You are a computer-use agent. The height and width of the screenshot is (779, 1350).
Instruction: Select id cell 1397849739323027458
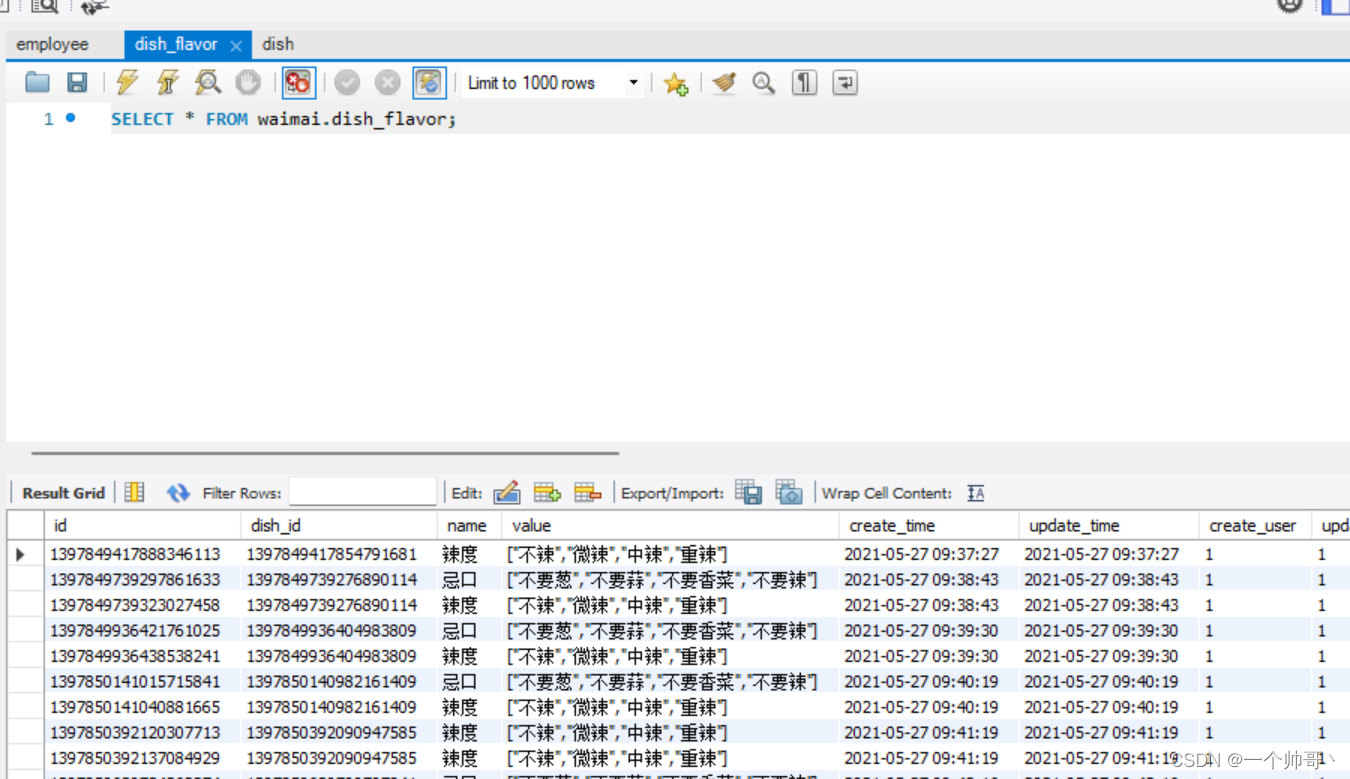[144, 605]
